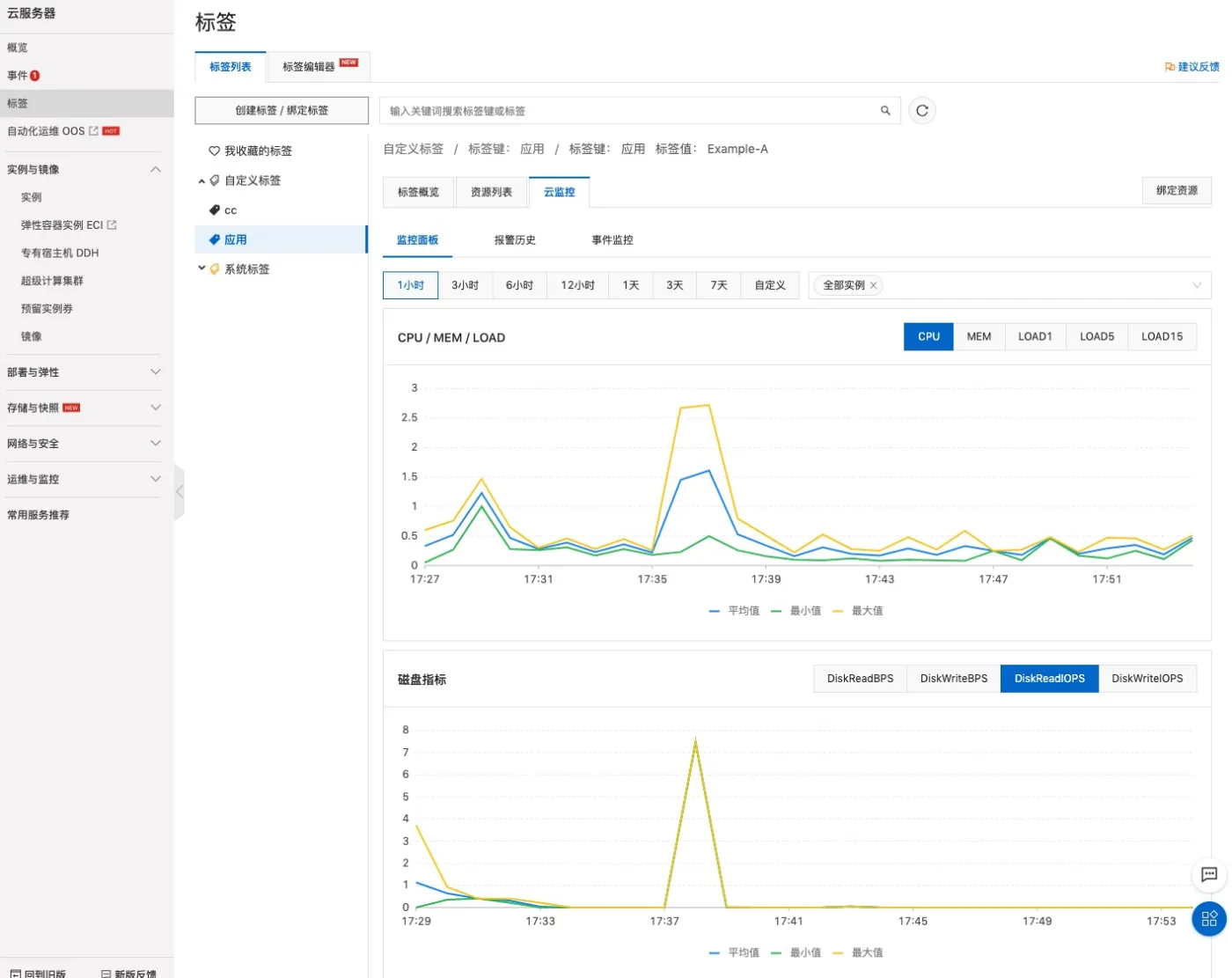Expand the 网络与安全 section
Image resolution: width=1232 pixels, height=978 pixels.
pyautogui.click(x=156, y=443)
